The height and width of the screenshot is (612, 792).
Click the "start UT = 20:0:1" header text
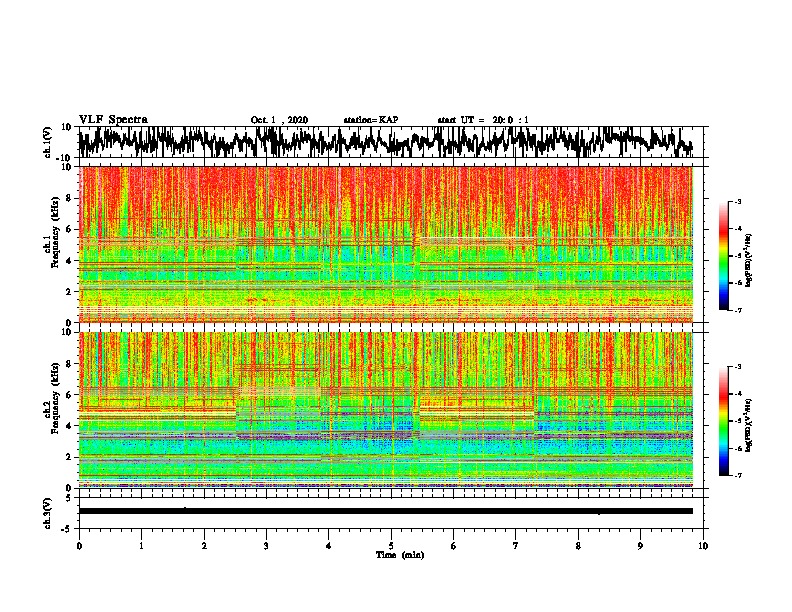tap(483, 120)
